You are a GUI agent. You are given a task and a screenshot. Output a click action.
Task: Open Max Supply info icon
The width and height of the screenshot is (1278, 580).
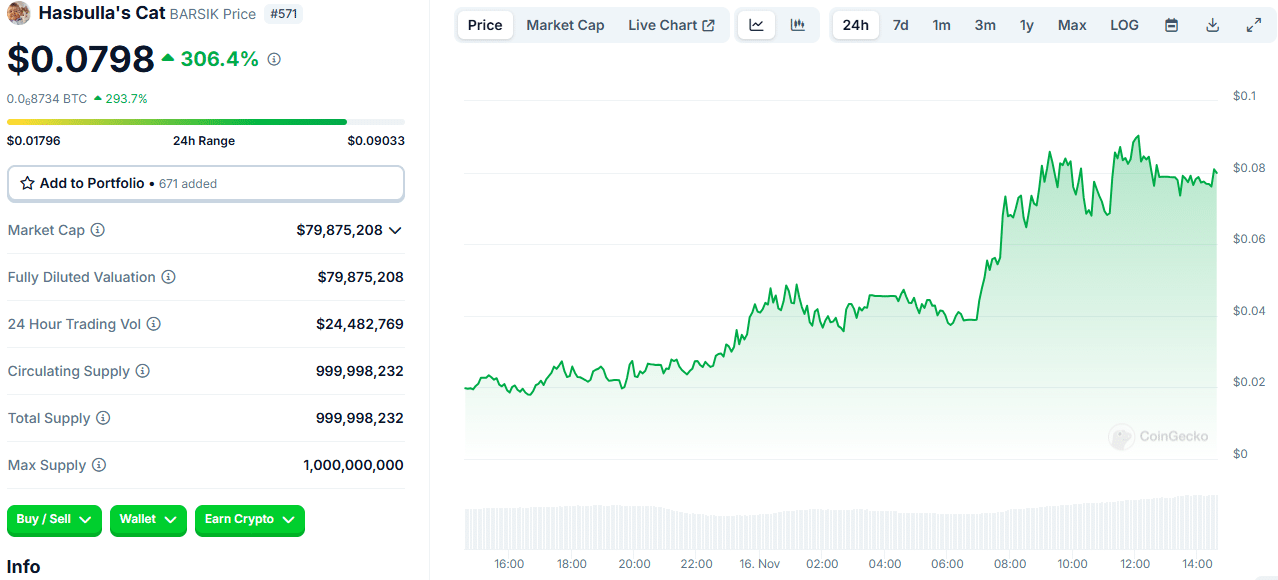pos(99,465)
